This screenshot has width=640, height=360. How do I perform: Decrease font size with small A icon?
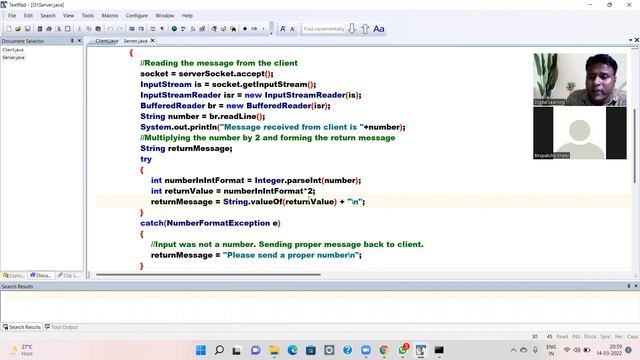[x=292, y=29]
